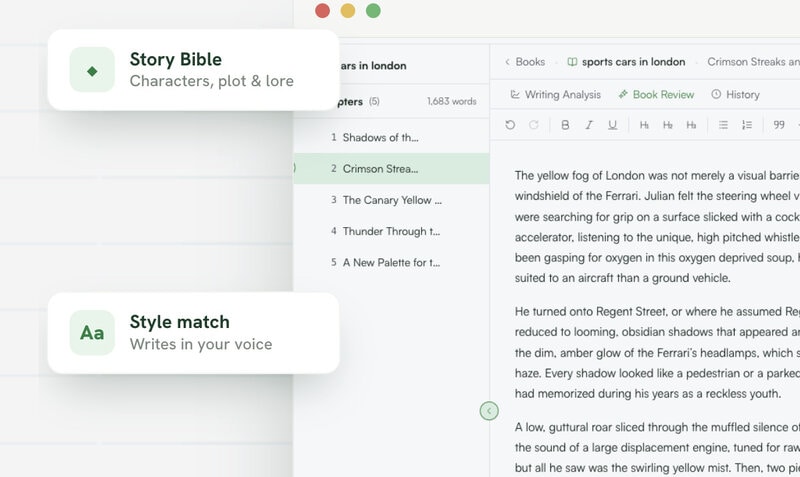Apply Heading 3 style
800x477 pixels.
(x=691, y=125)
